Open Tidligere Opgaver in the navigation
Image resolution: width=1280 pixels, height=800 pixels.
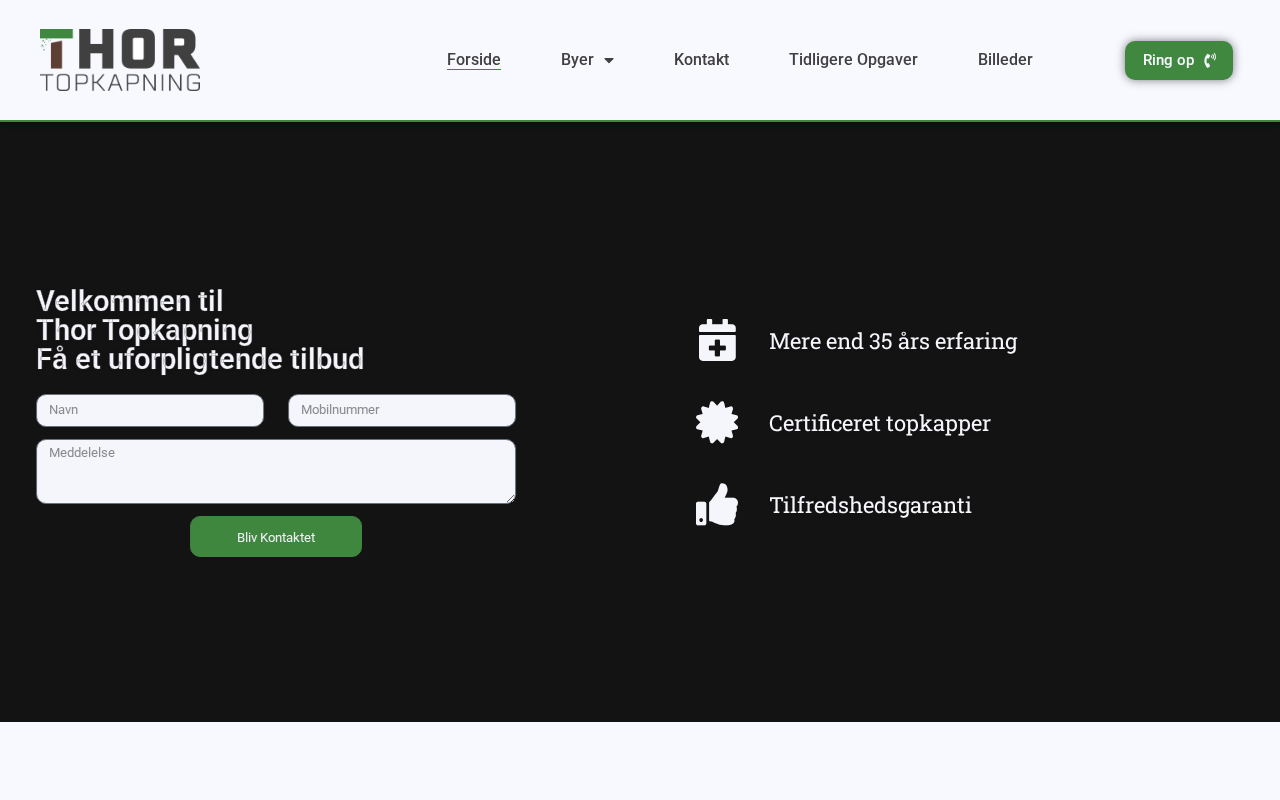pyautogui.click(x=853, y=59)
